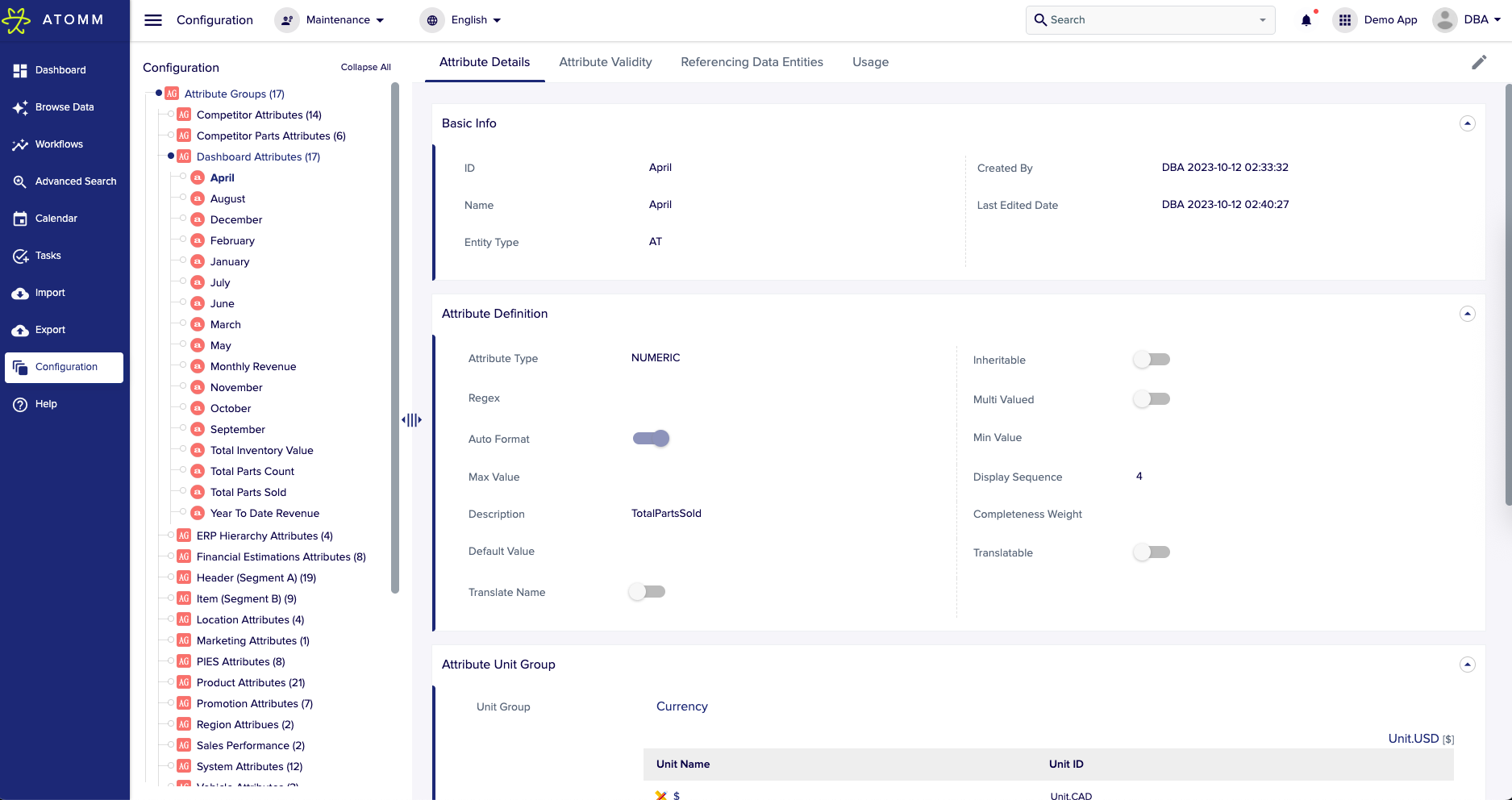The height and width of the screenshot is (800, 1512).
Task: Select the Monthly Revenue attribute
Action: [252, 366]
